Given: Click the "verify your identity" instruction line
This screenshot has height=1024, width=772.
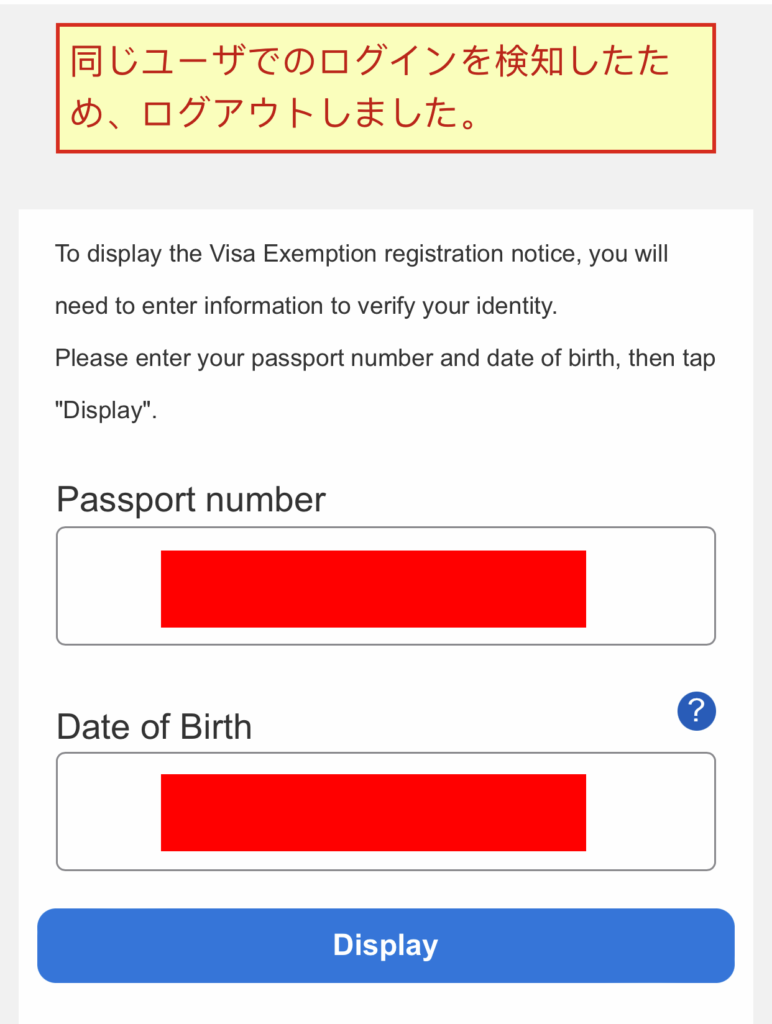Looking at the screenshot, I should 306,306.
